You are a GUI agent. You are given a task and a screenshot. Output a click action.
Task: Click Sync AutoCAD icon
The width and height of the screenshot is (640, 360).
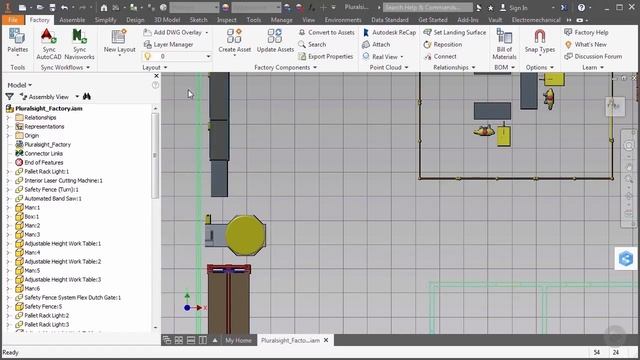tap(49, 44)
